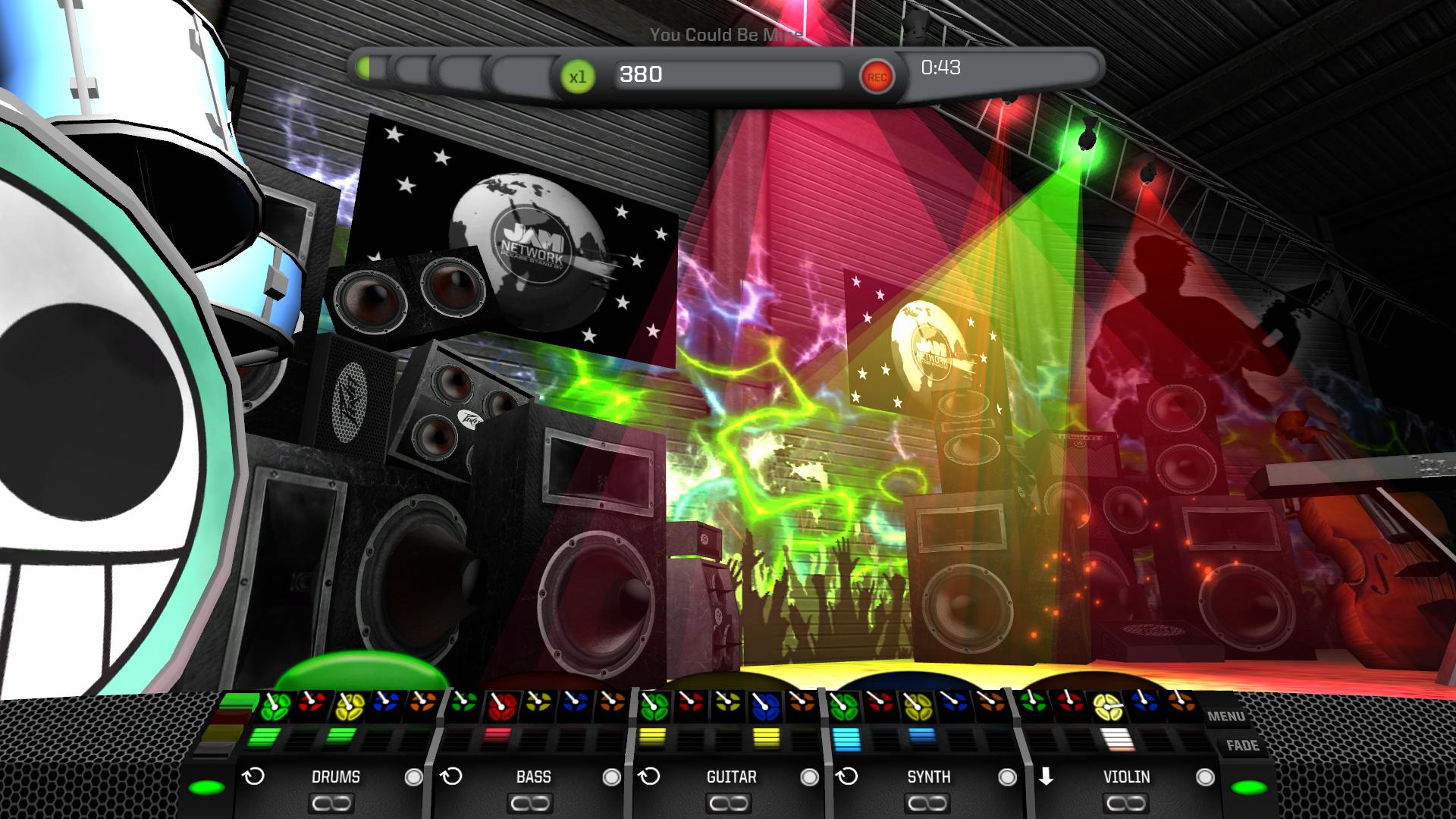Toggle the red REC record button

pyautogui.click(x=877, y=77)
